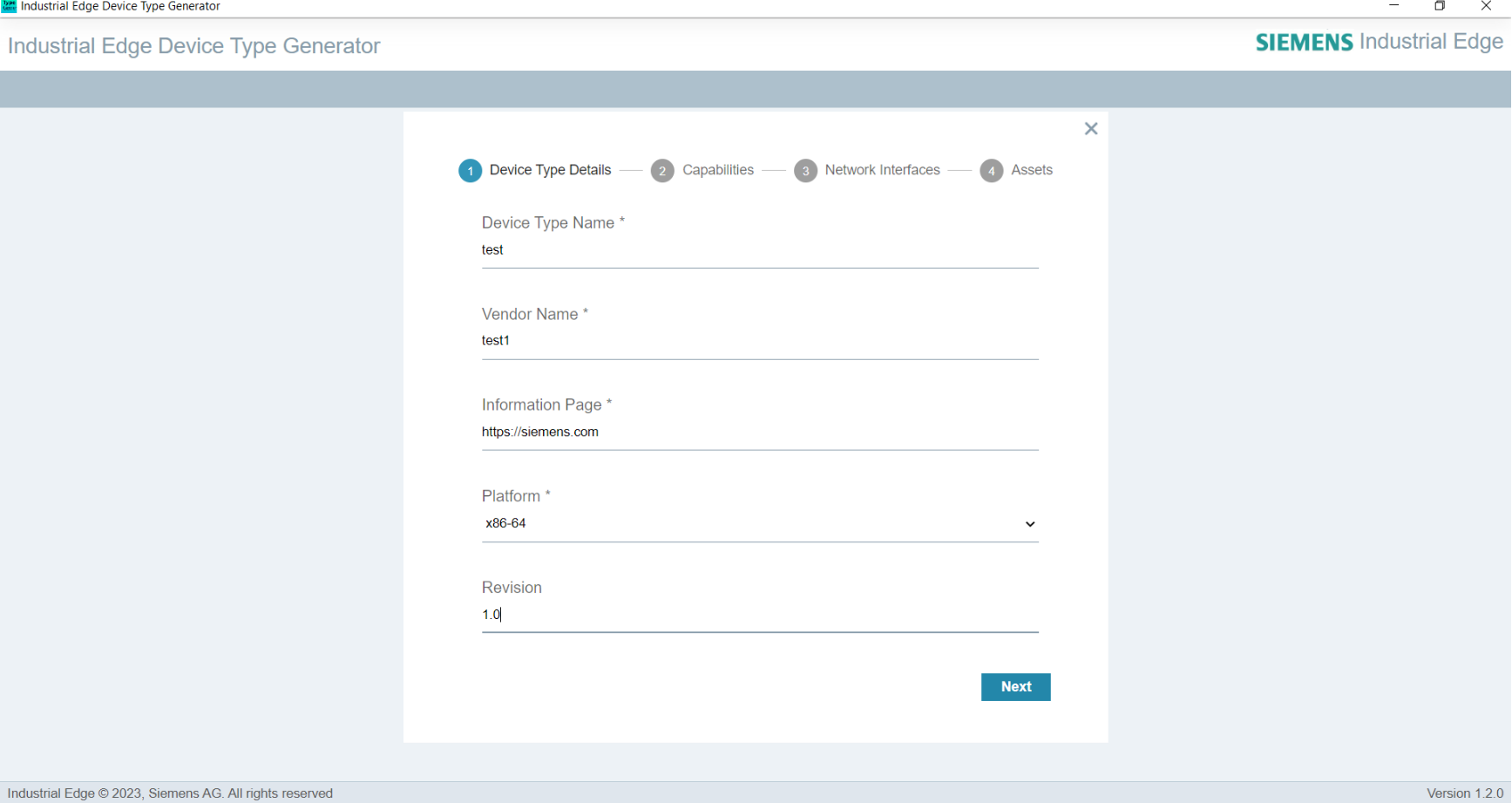Click the Information Page URL field
Image resolution: width=1512 pixels, height=803 pixels.
(759, 432)
